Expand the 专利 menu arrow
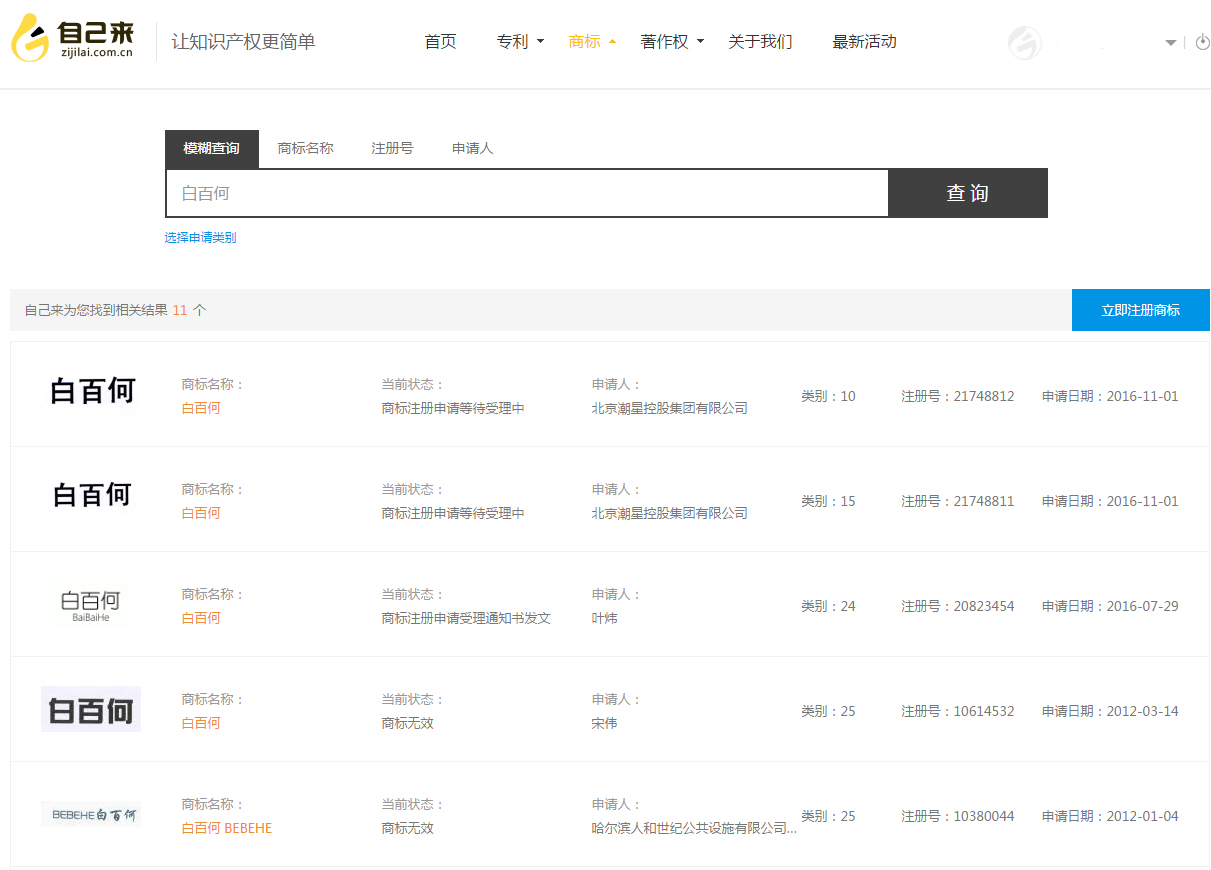This screenshot has width=1211, height=870. (x=540, y=42)
